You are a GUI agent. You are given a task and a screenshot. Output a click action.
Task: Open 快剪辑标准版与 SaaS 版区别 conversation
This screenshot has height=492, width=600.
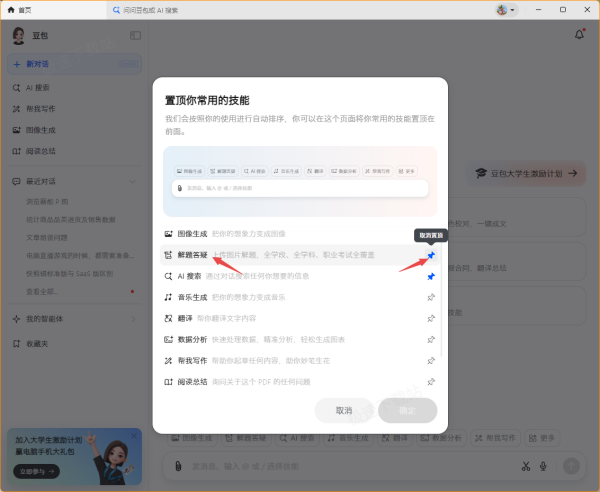point(70,274)
